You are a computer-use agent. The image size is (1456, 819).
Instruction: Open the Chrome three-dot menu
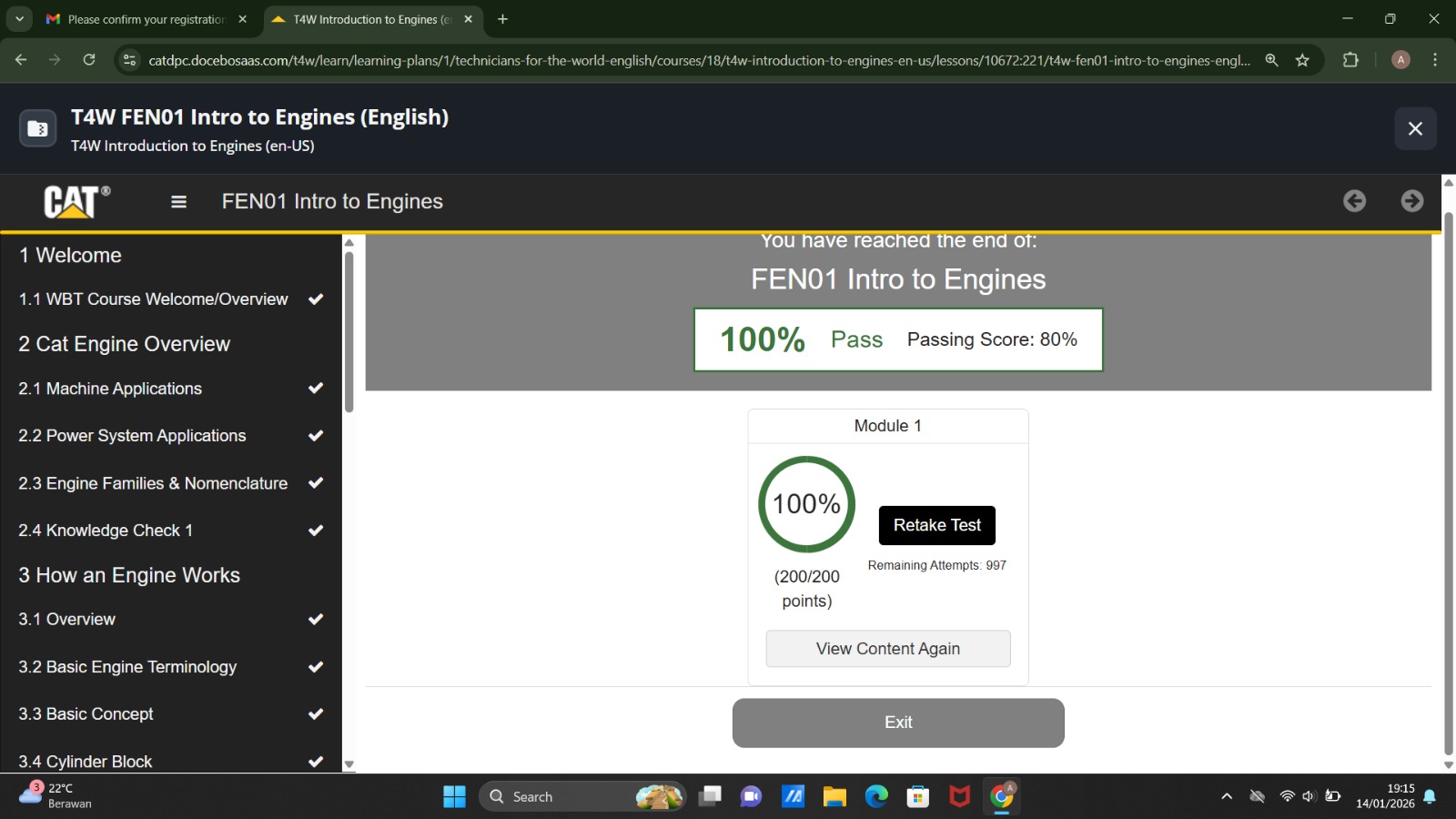(x=1435, y=60)
